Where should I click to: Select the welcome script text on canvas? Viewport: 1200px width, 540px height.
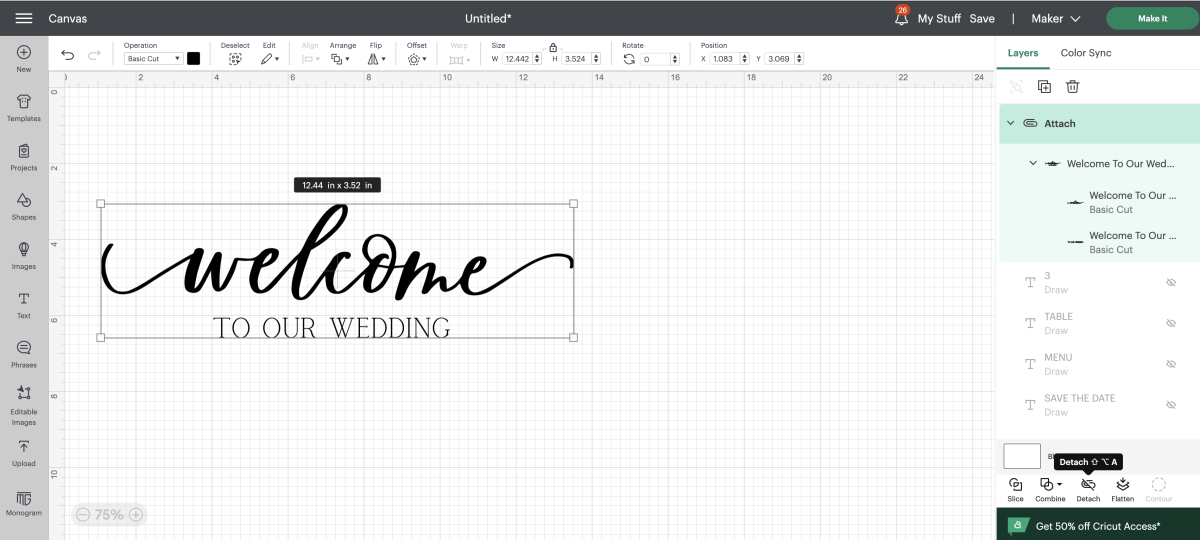[x=337, y=253]
